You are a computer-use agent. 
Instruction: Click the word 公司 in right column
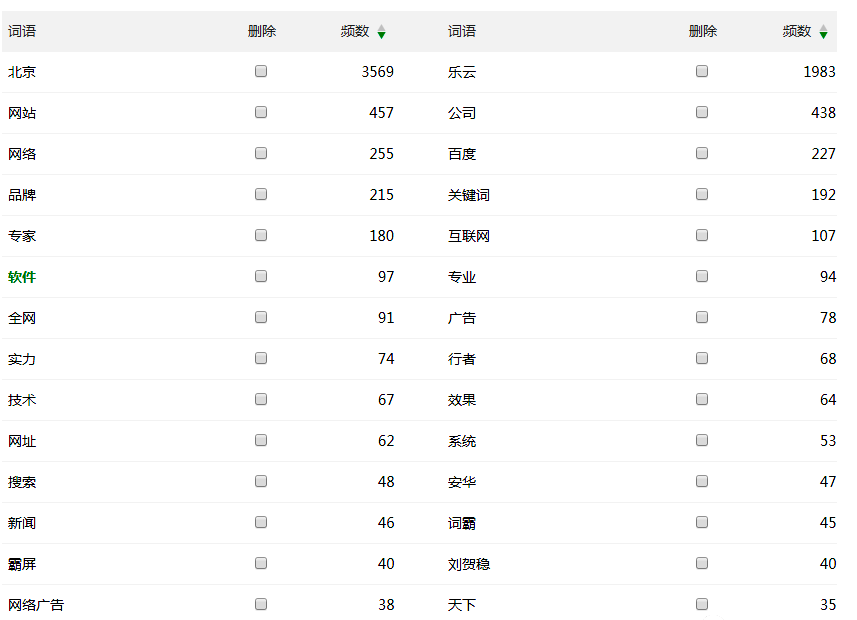tap(462, 113)
